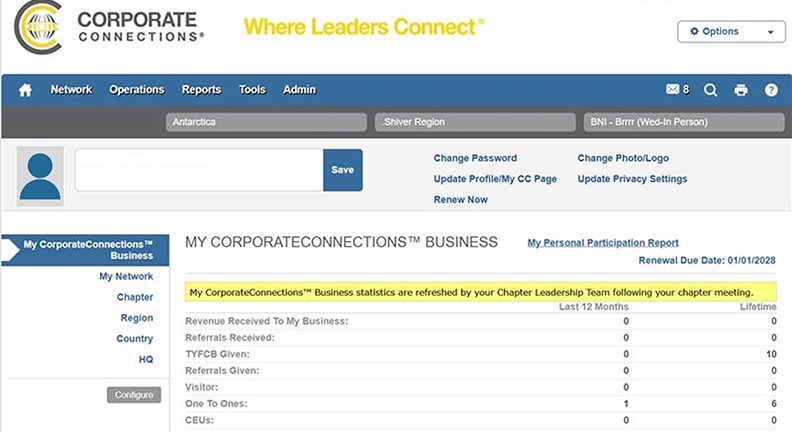Viewport: 792px width, 432px height.
Task: Click the profile avatar placeholder
Action: [x=40, y=176]
